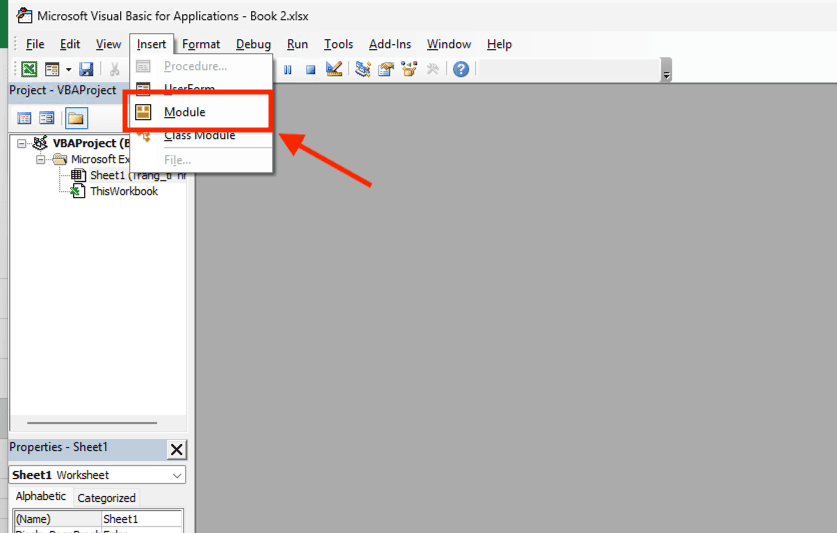
Task: Switch to the Alphabetic tab
Action: click(41, 496)
